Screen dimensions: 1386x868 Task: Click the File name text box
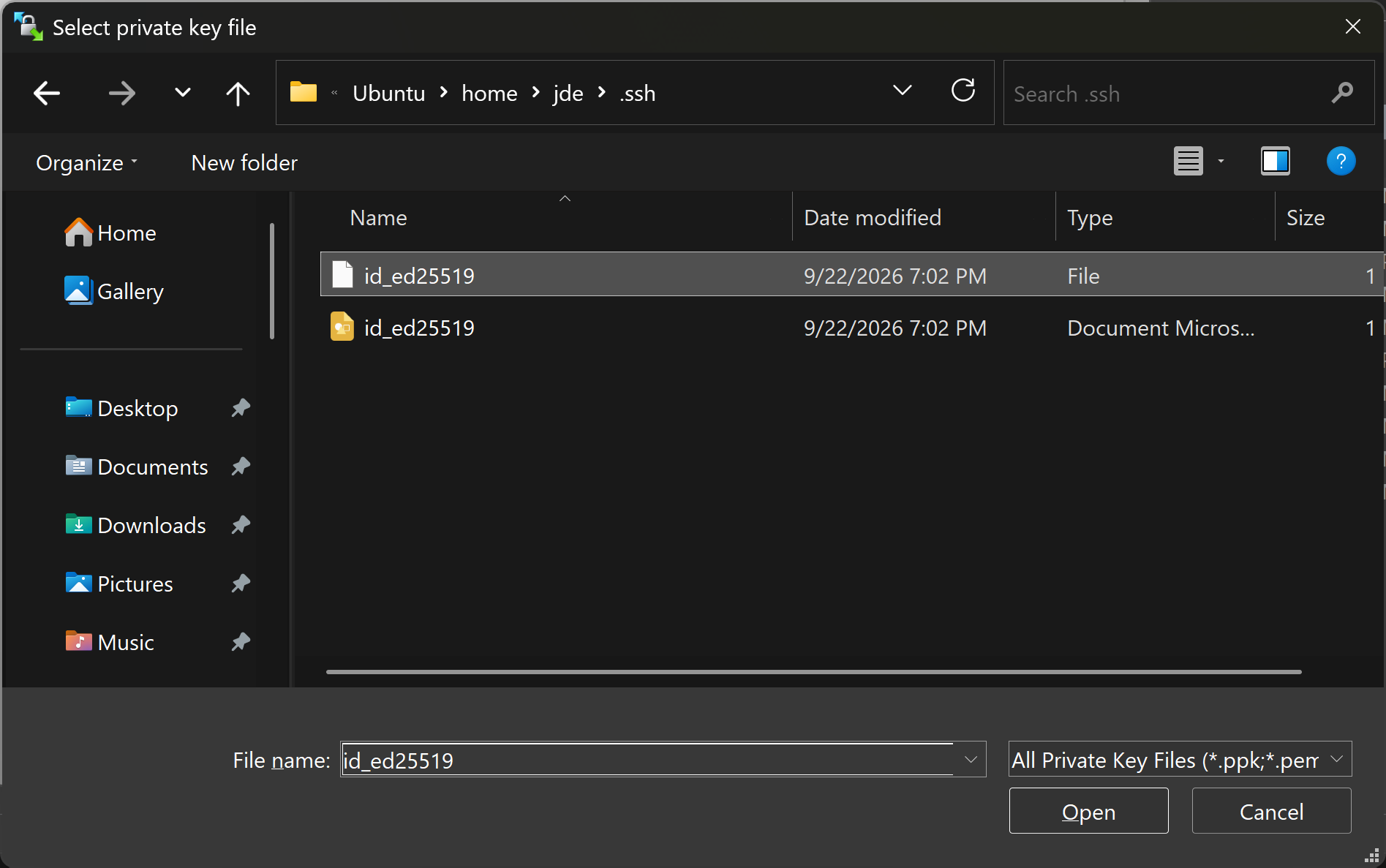(647, 760)
